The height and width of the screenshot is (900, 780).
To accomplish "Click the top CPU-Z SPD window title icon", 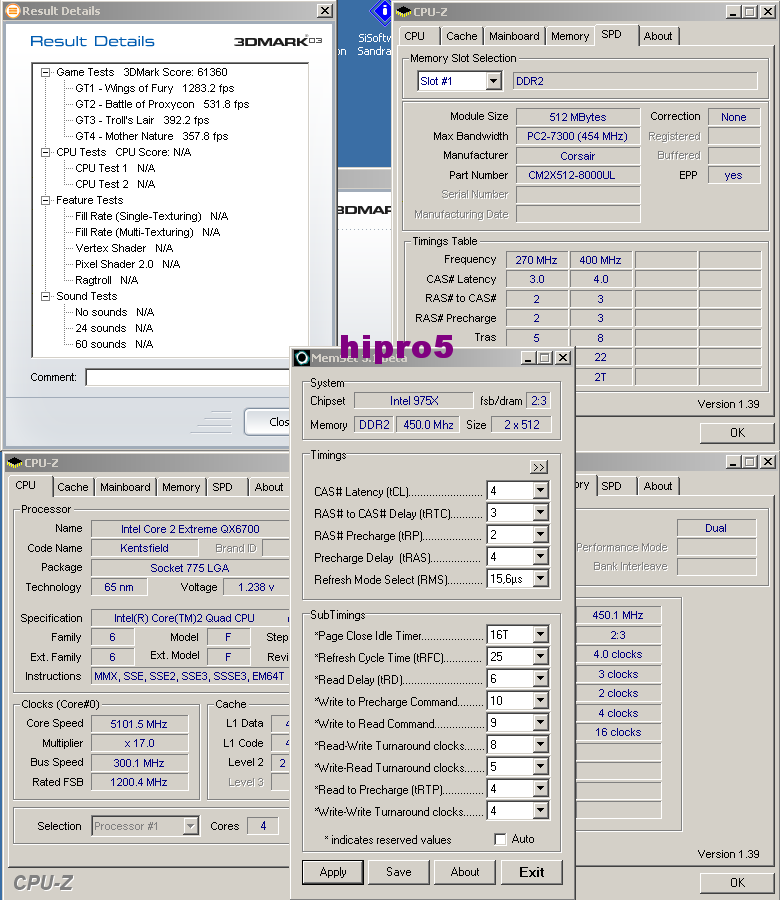I will point(404,11).
